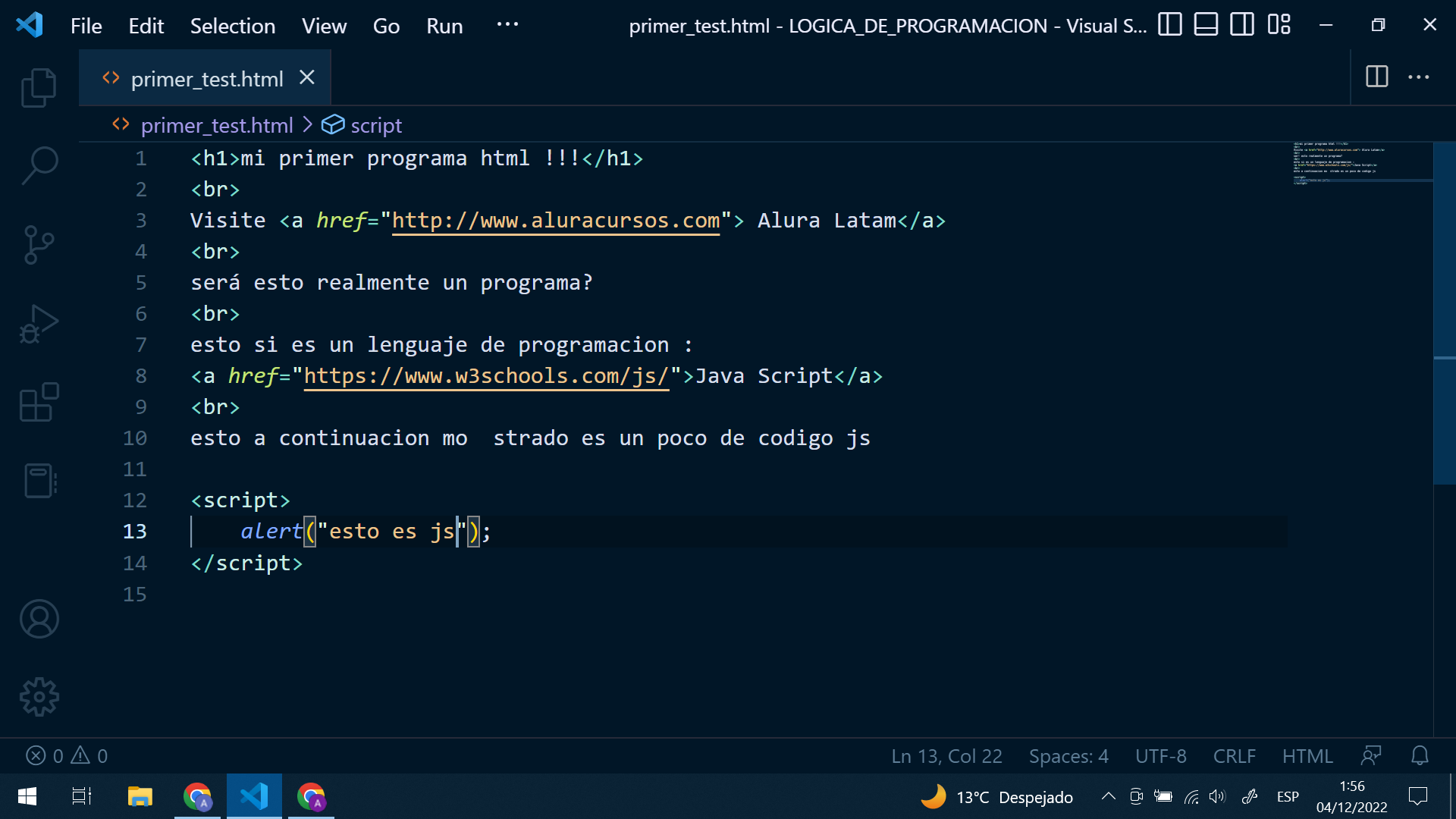Click line number 13 in the gutter
This screenshot has height=819, width=1456.
[x=134, y=532]
